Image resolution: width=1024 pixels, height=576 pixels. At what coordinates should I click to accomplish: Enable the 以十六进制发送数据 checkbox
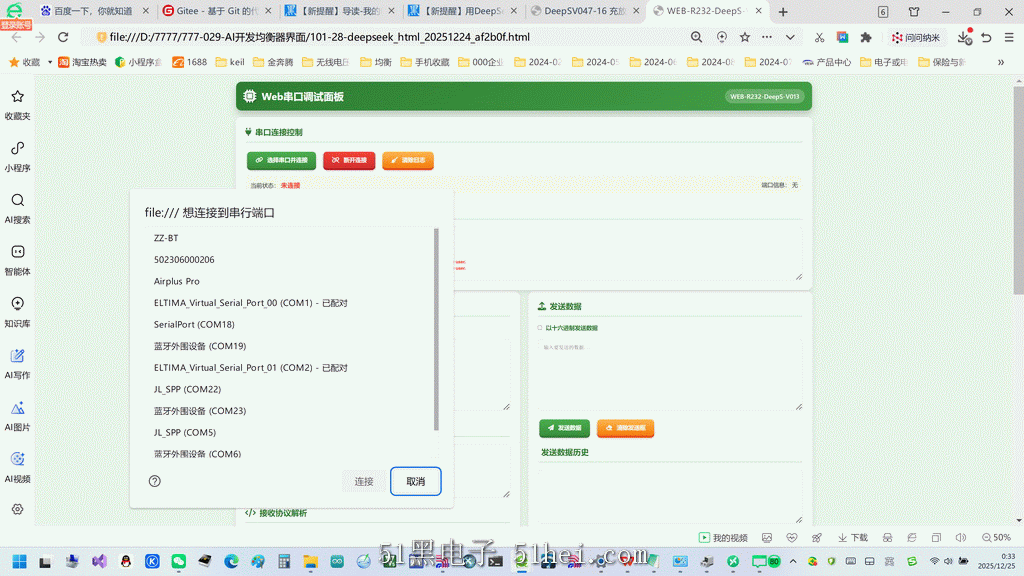click(540, 328)
